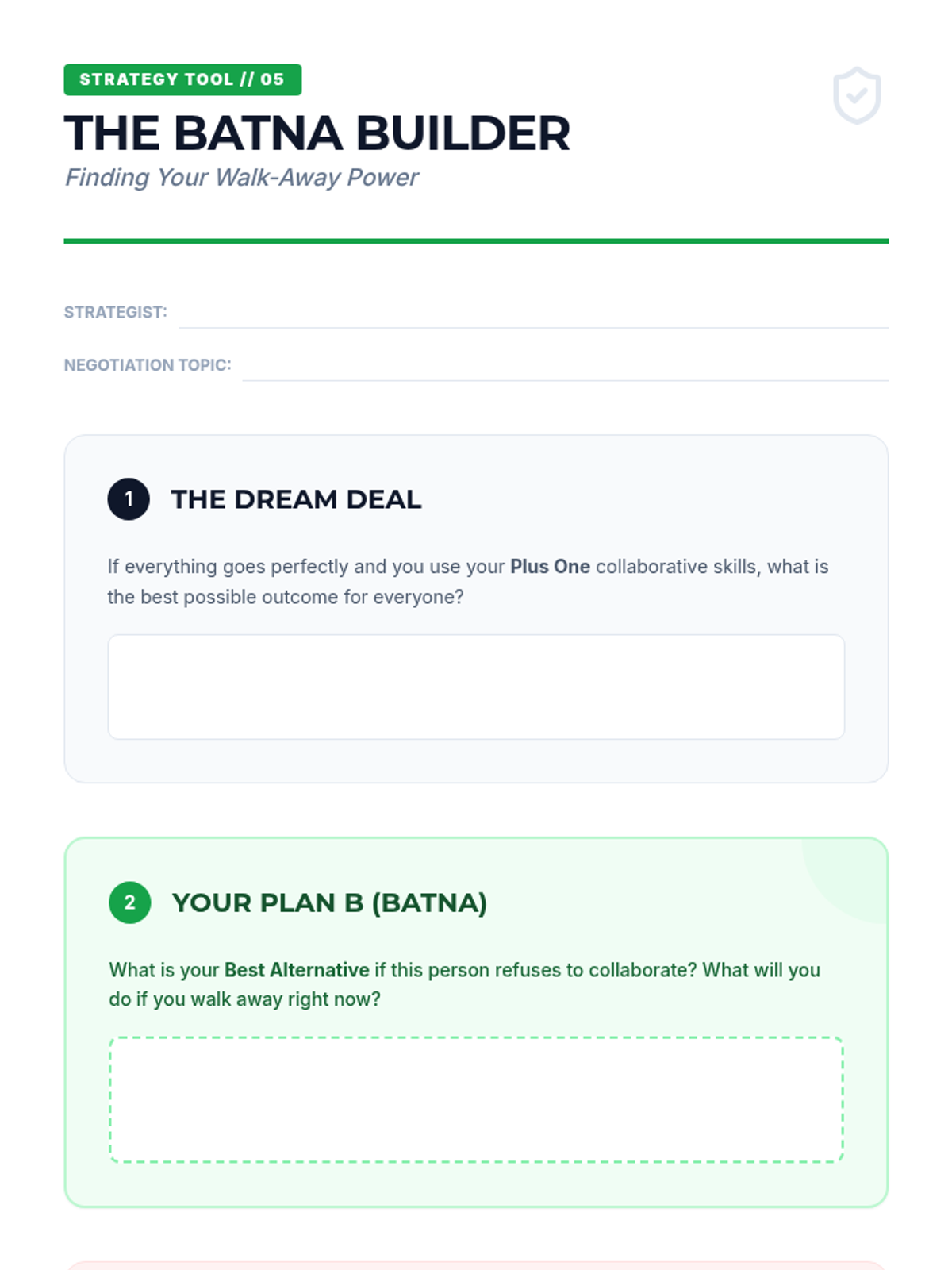
Task: Select The BATNA Builder main title
Action: (317, 133)
